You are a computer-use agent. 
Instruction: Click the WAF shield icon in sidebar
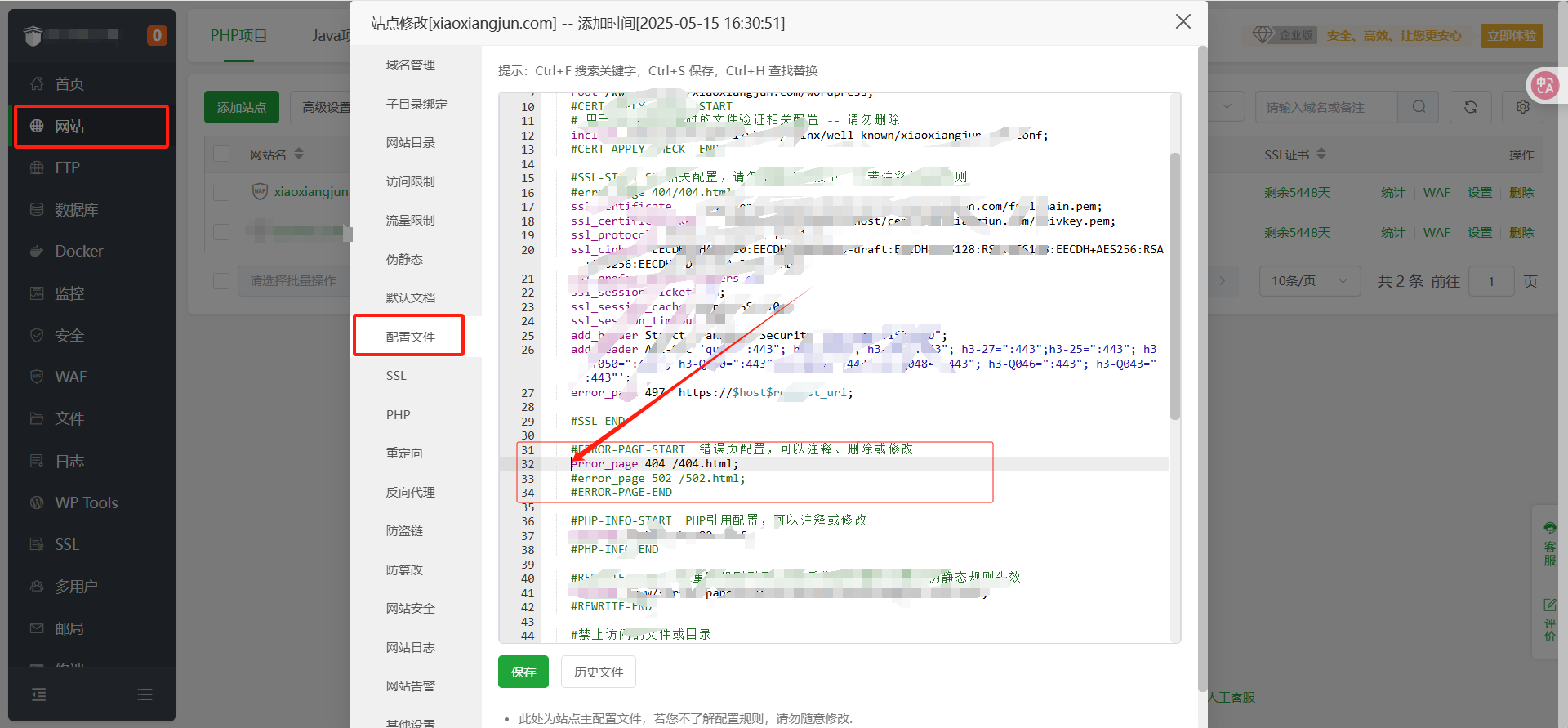coord(37,377)
